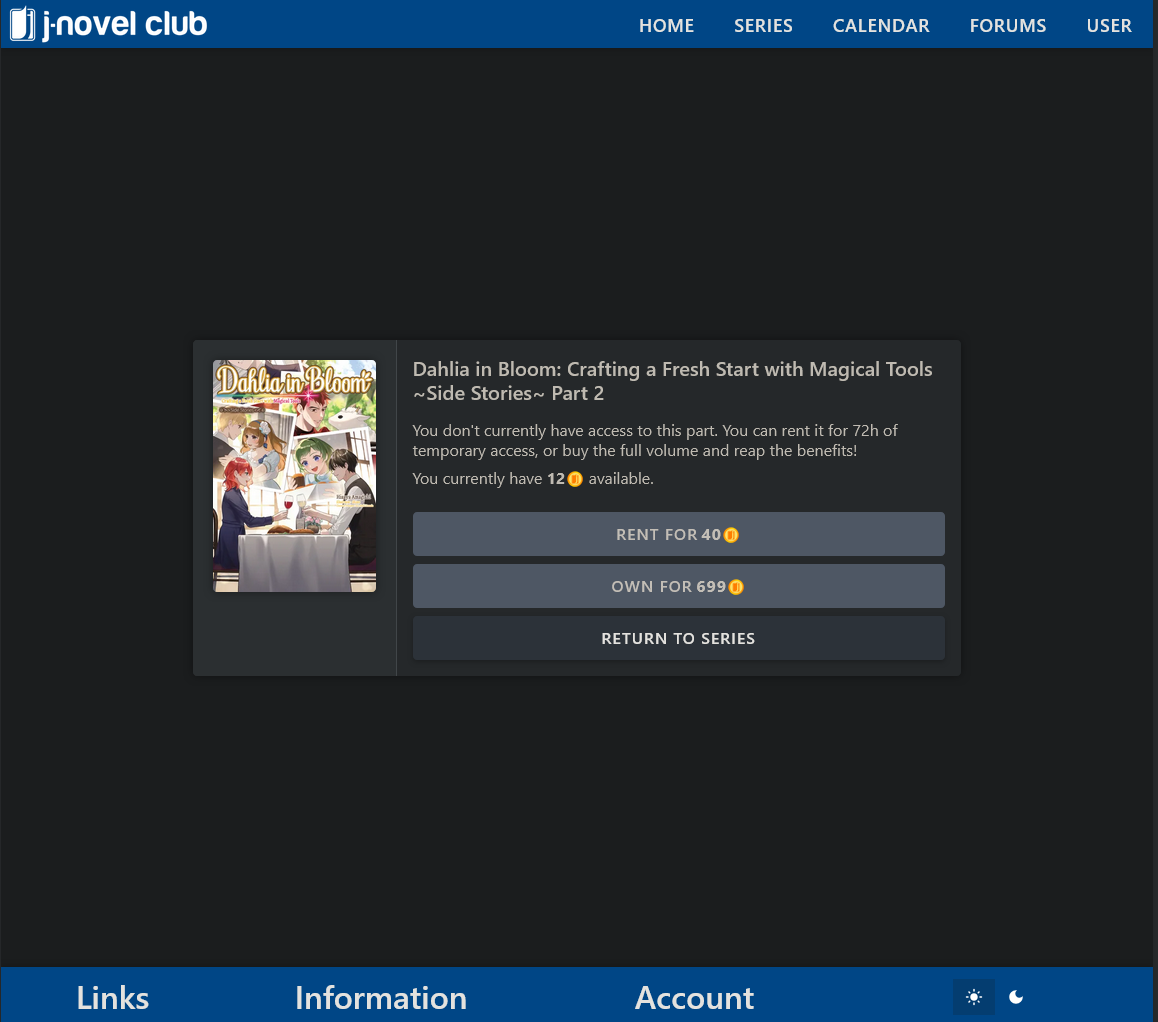Screen dimensions: 1158x1022
Task: Buy the volume with OWN FOR 699
Action: pos(678,586)
